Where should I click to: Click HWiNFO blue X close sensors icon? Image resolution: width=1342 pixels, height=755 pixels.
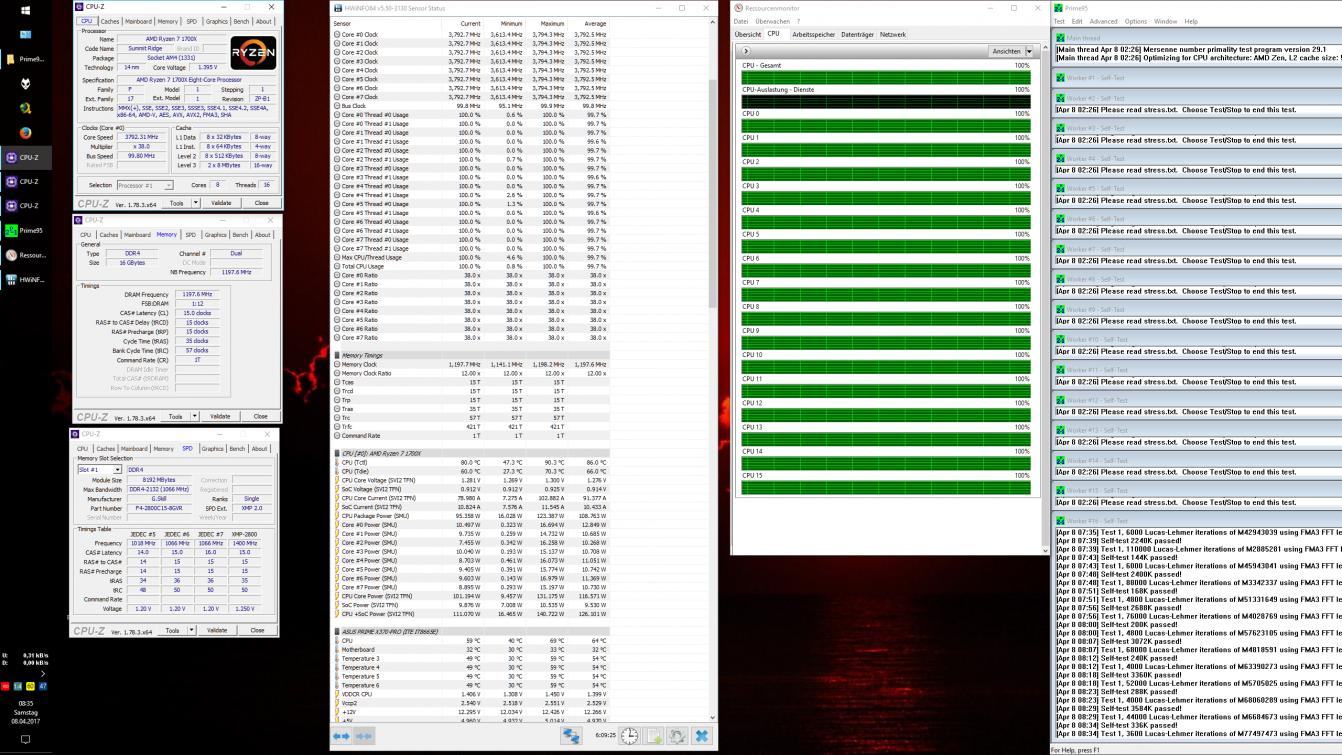tap(702, 736)
